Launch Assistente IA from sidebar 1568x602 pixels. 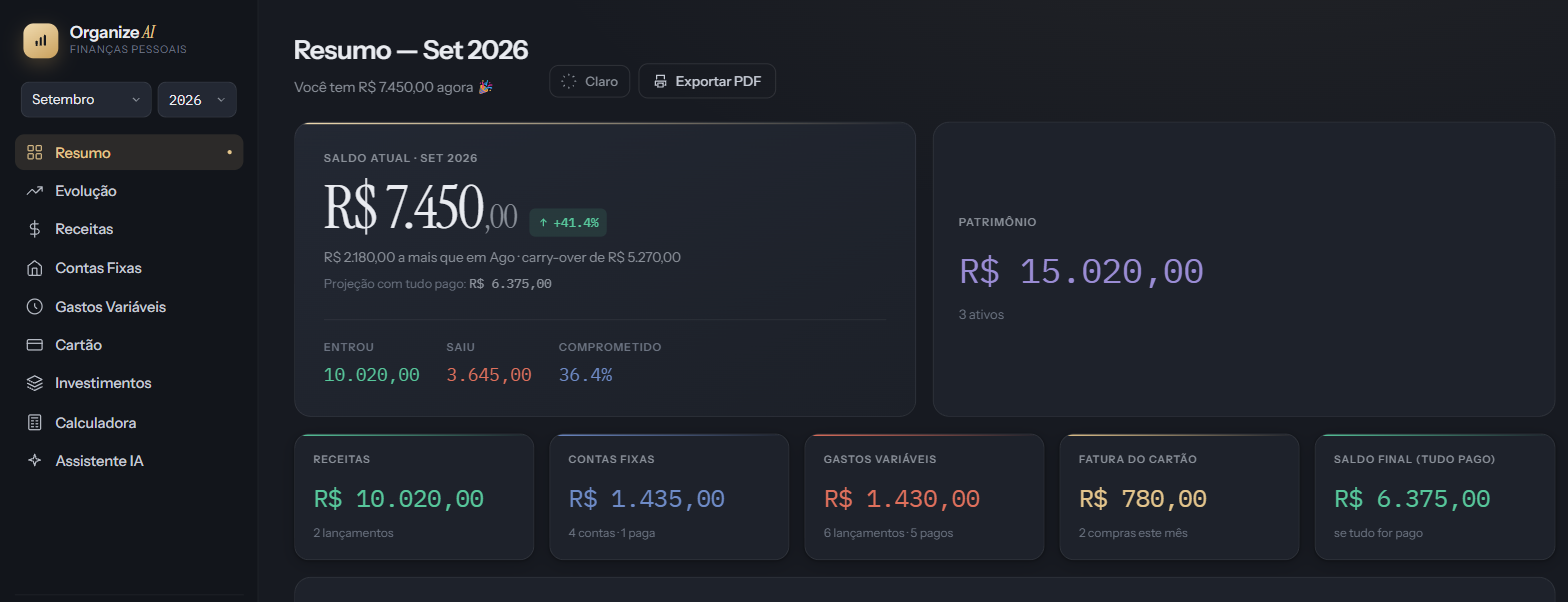129,461
